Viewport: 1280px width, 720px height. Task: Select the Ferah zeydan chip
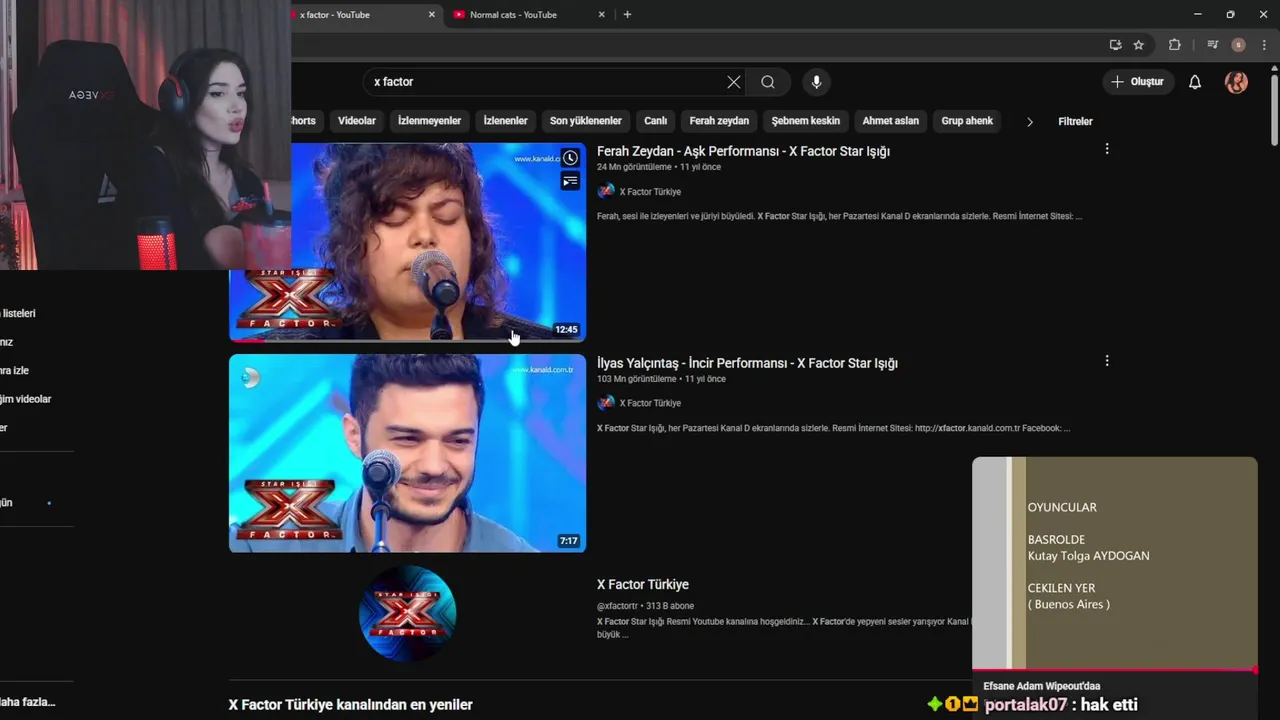[719, 121]
